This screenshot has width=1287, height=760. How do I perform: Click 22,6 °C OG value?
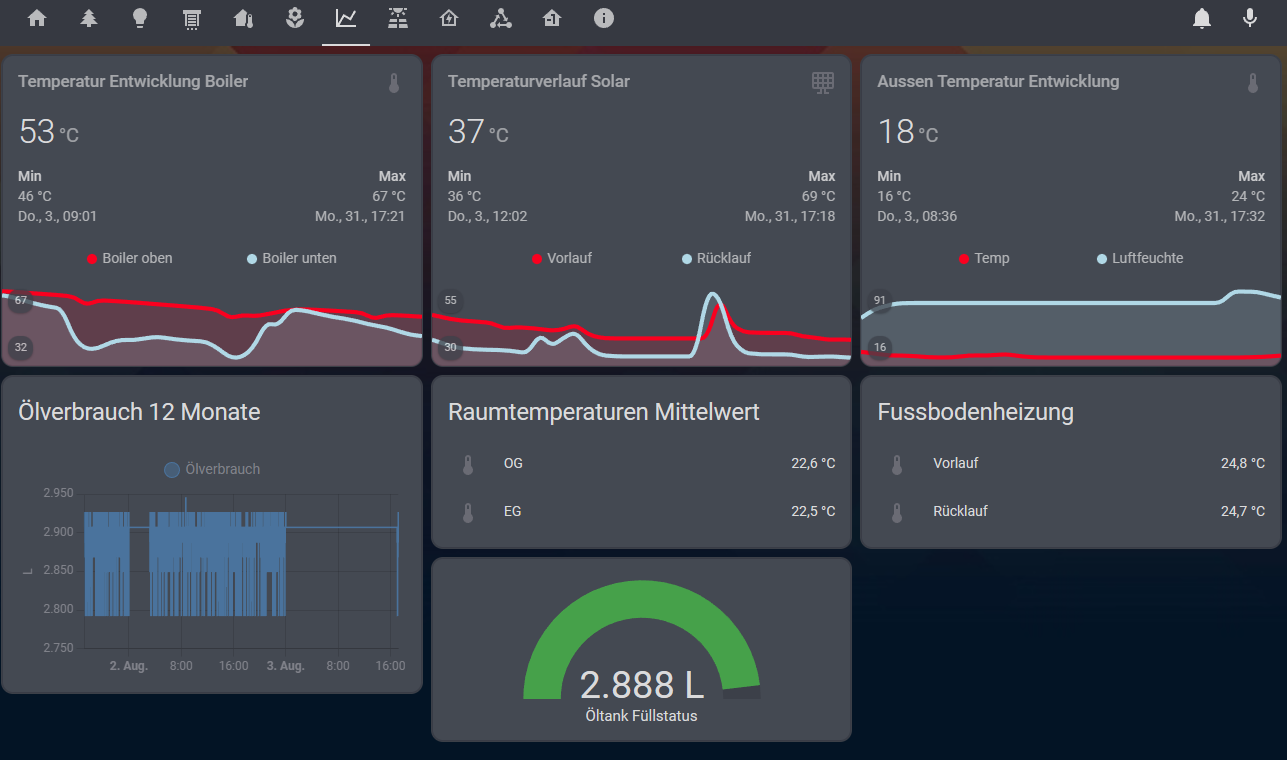coord(813,464)
